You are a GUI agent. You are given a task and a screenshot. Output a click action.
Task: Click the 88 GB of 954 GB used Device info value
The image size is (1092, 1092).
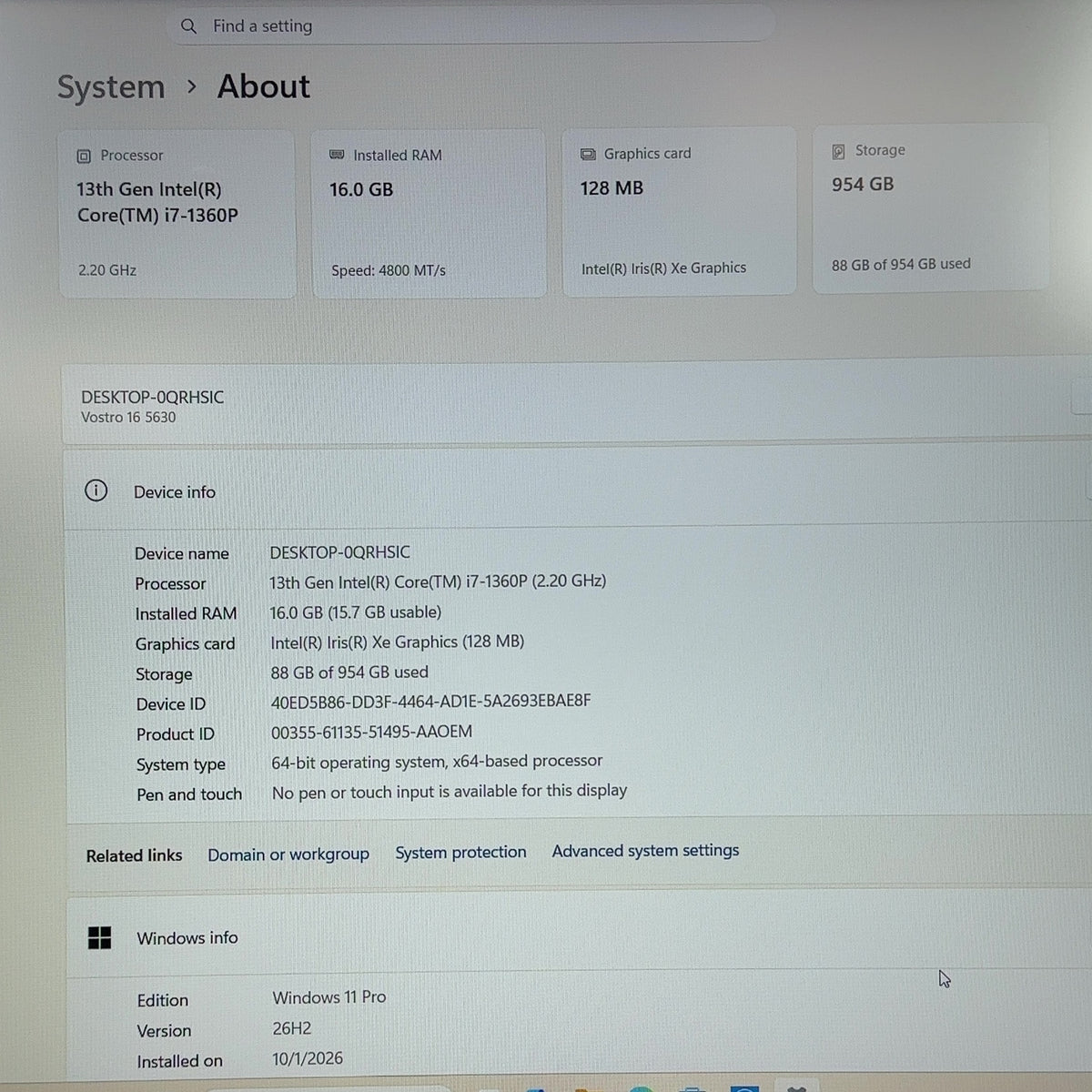coord(349,672)
